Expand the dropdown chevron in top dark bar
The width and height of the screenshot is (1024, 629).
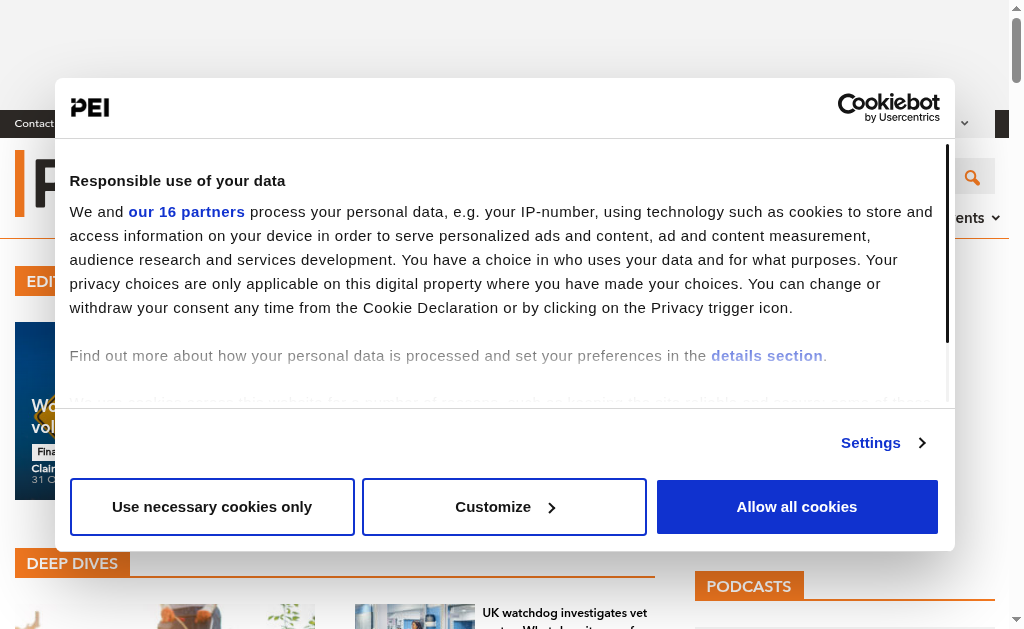[x=965, y=124]
